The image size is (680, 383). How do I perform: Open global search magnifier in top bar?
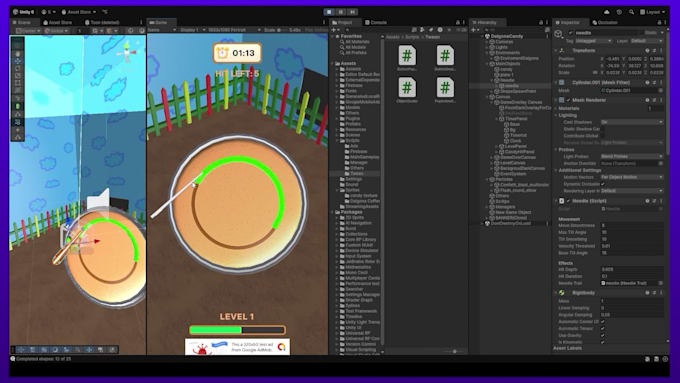point(631,12)
